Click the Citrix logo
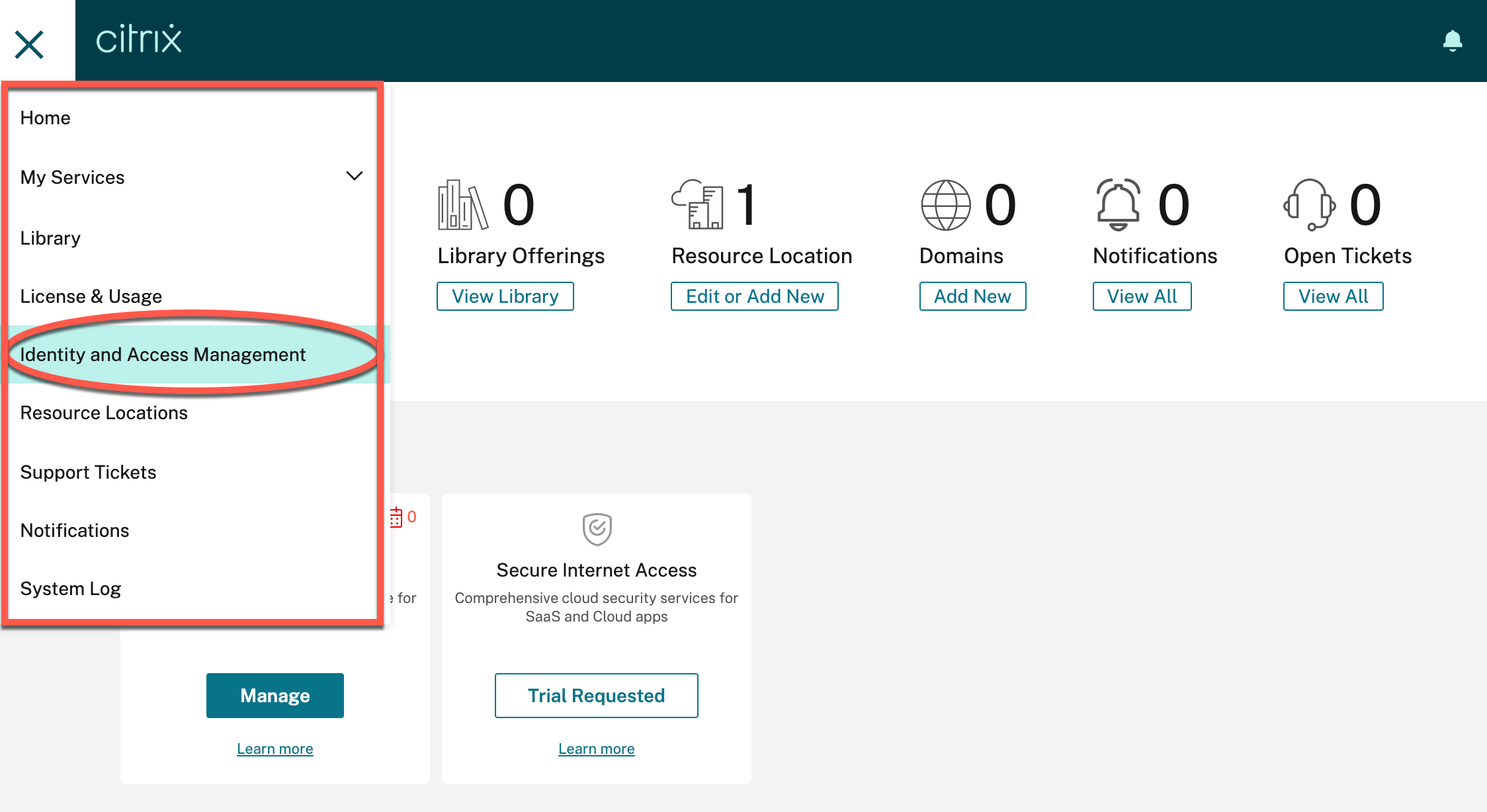 click(138, 39)
